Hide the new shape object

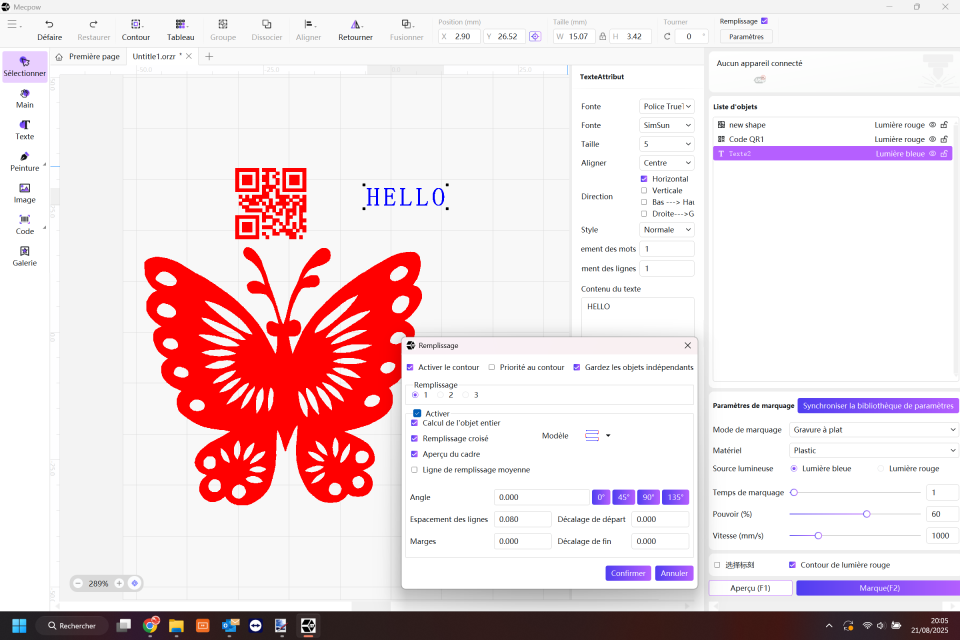point(932,125)
